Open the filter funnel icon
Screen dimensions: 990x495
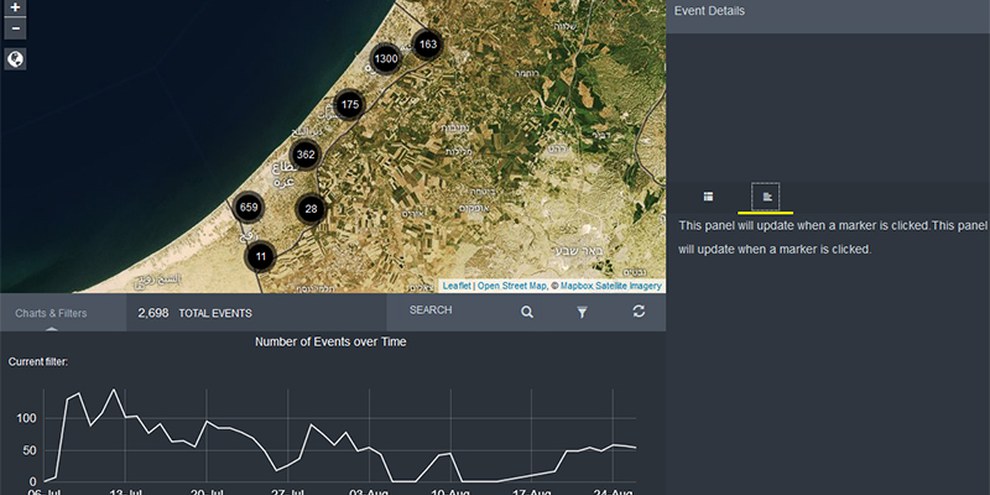(x=582, y=312)
